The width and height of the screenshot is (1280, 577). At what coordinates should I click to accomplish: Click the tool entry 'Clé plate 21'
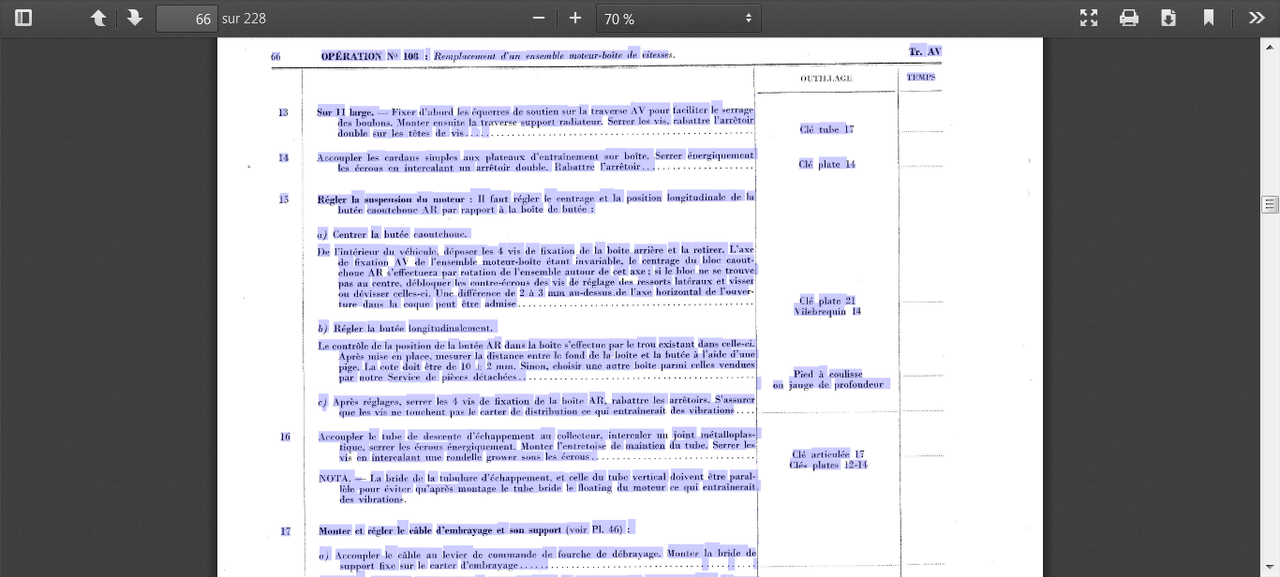click(x=827, y=301)
